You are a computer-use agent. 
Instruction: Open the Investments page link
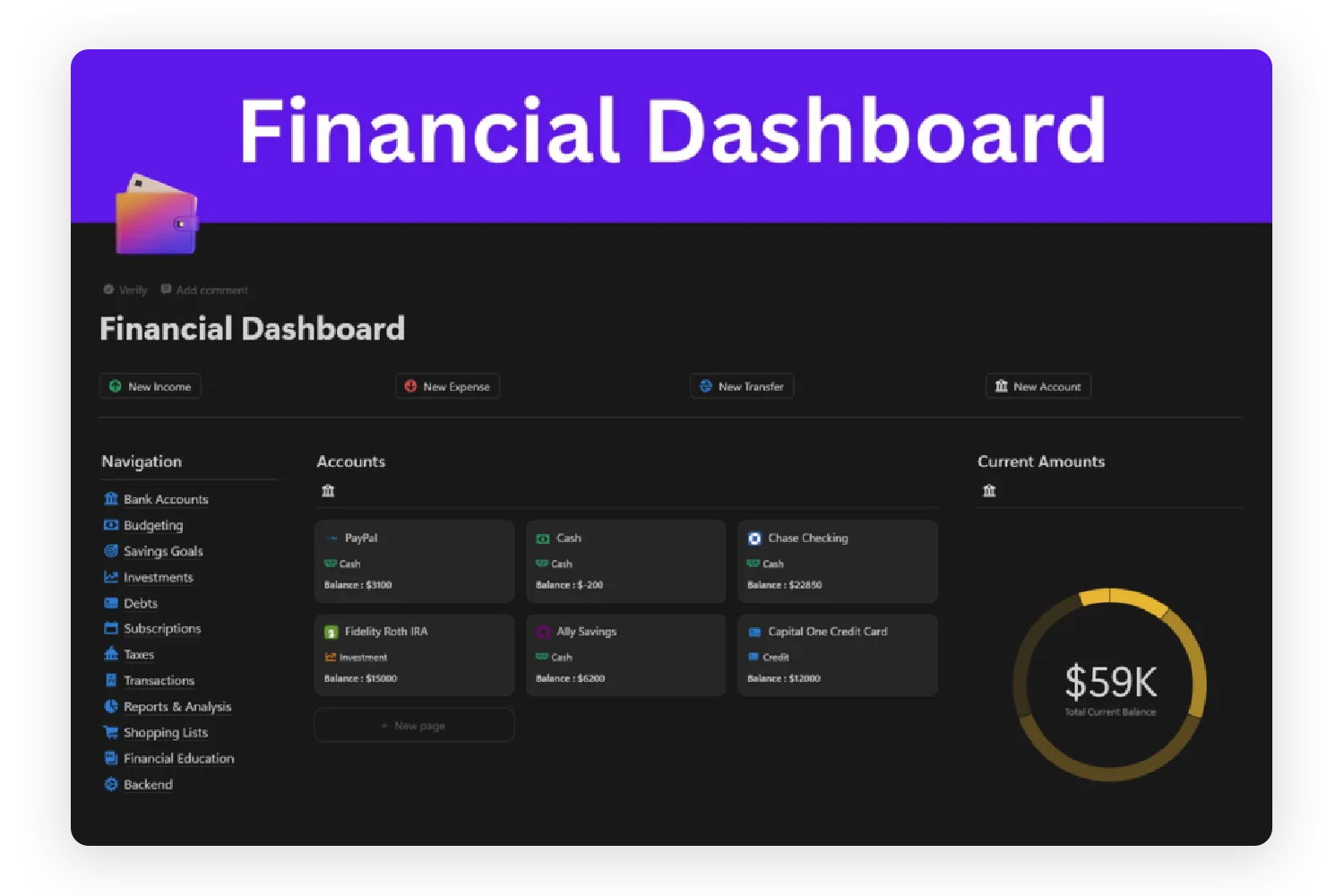click(x=159, y=577)
